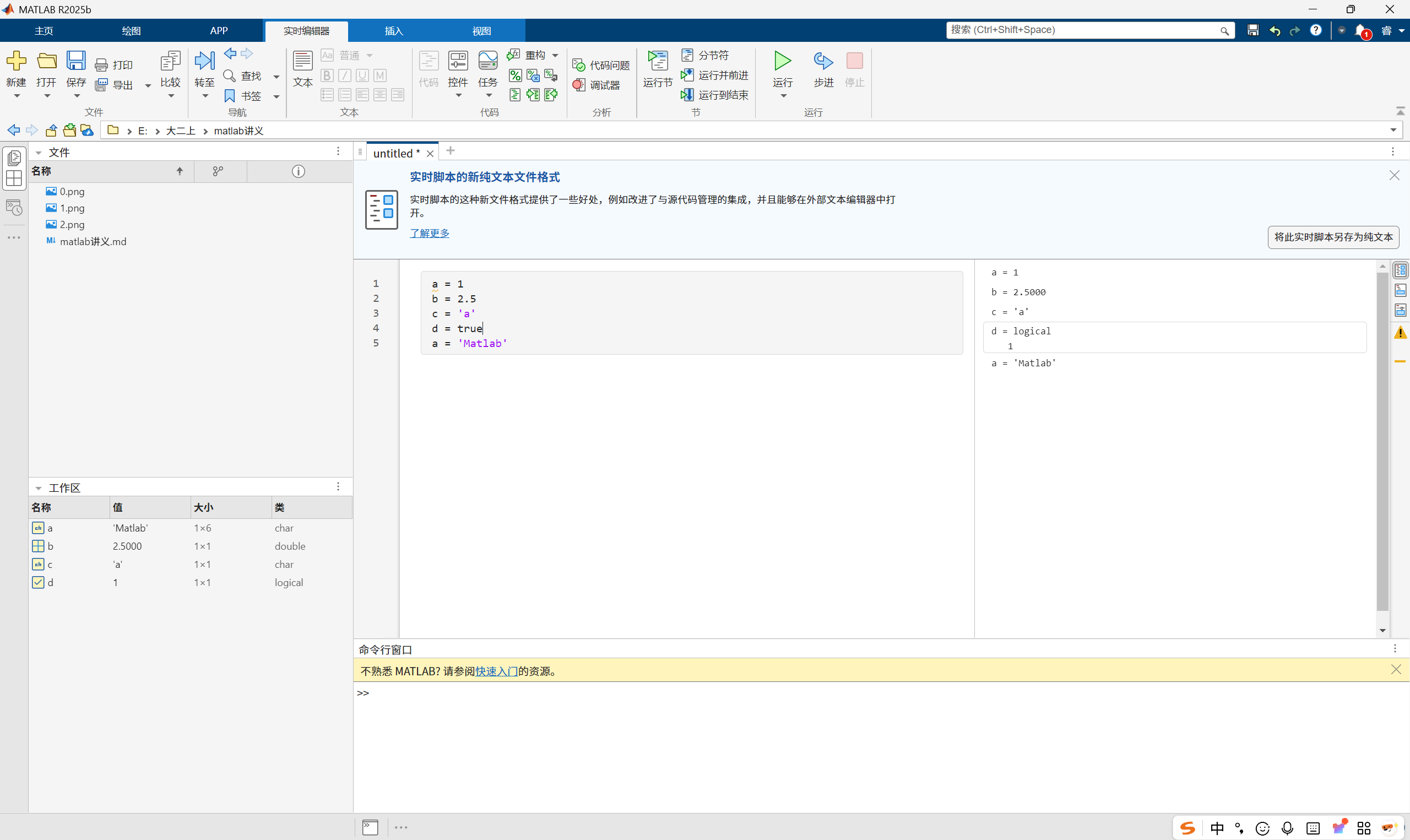The image size is (1410, 840).
Task: Insert a Section Break
Action: click(706, 55)
